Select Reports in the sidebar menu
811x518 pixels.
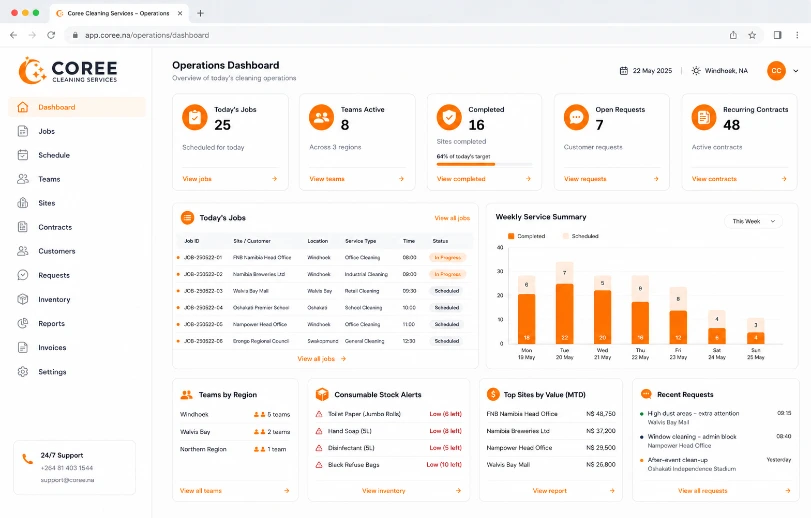77,324
